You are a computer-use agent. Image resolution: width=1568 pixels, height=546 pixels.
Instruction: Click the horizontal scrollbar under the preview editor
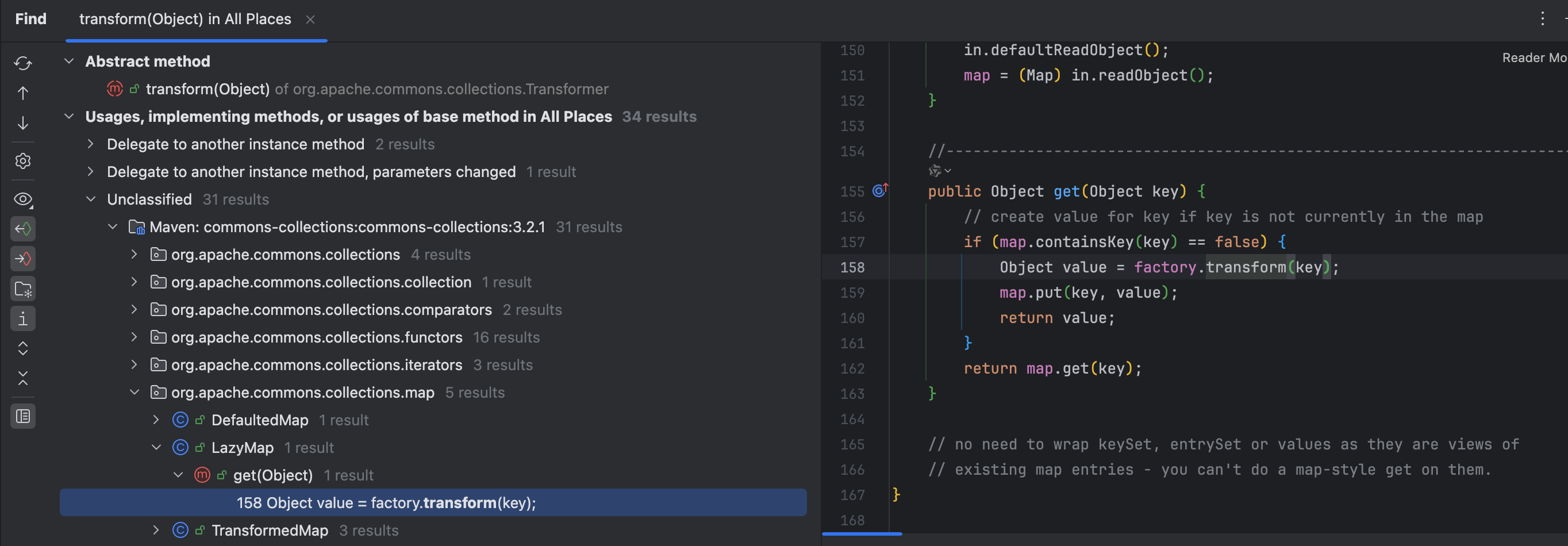point(862,534)
